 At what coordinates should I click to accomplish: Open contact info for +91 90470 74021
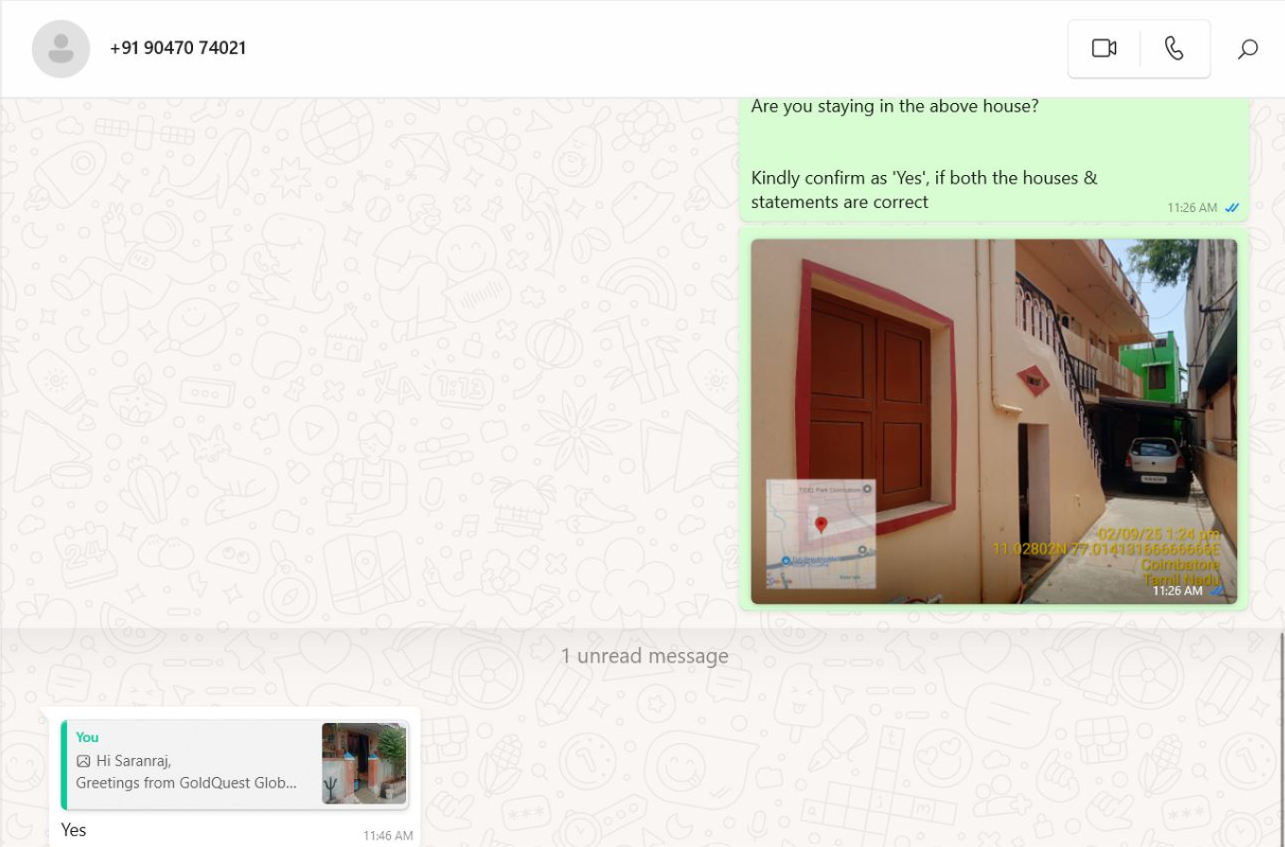tap(178, 48)
